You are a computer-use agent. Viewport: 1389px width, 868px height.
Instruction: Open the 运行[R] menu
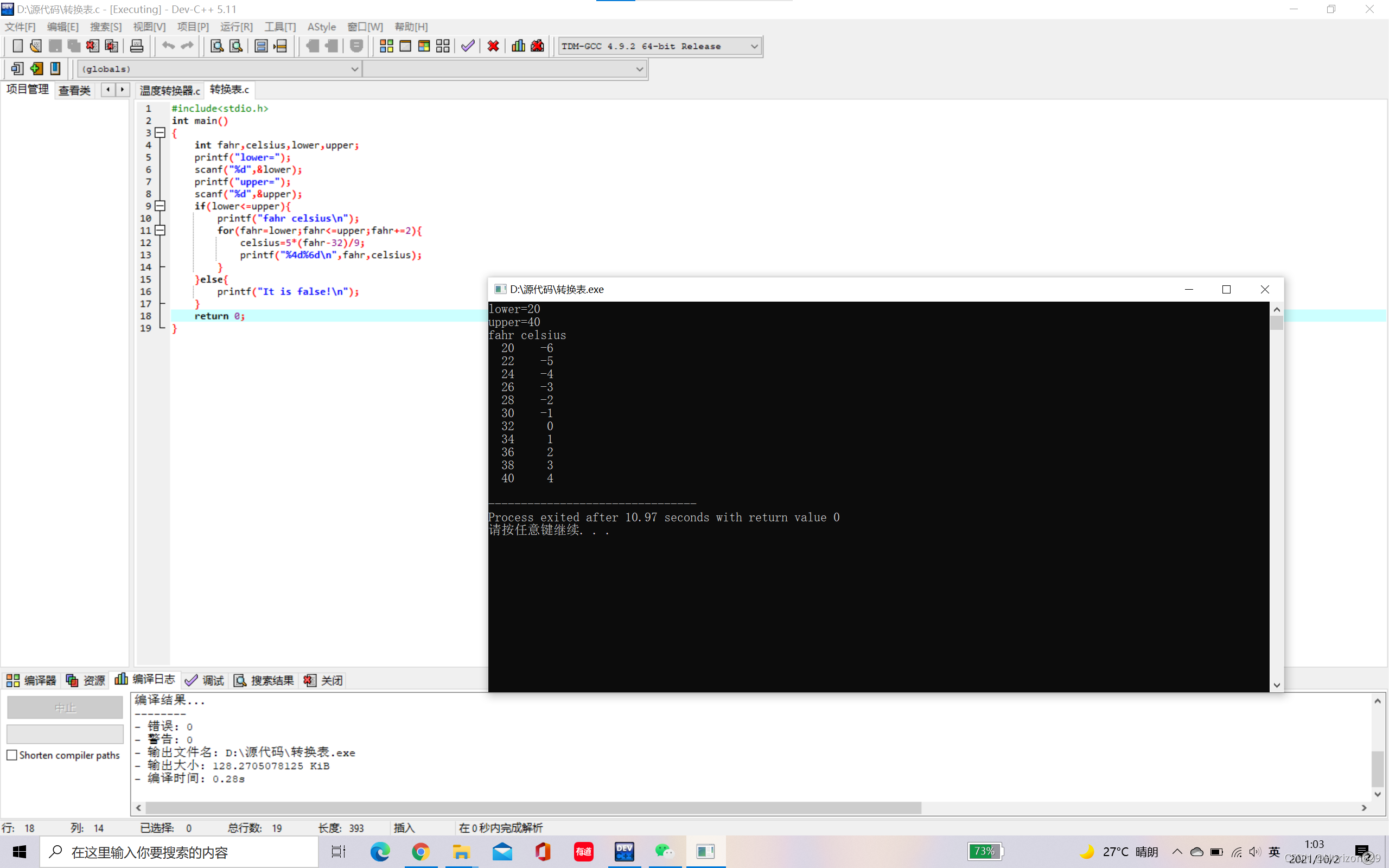[x=236, y=27]
